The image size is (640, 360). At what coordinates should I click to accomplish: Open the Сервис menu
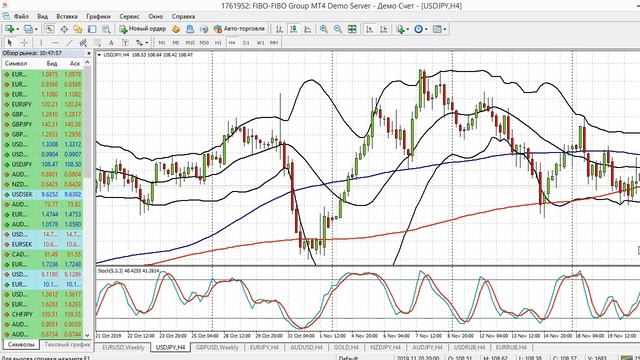click(x=129, y=17)
